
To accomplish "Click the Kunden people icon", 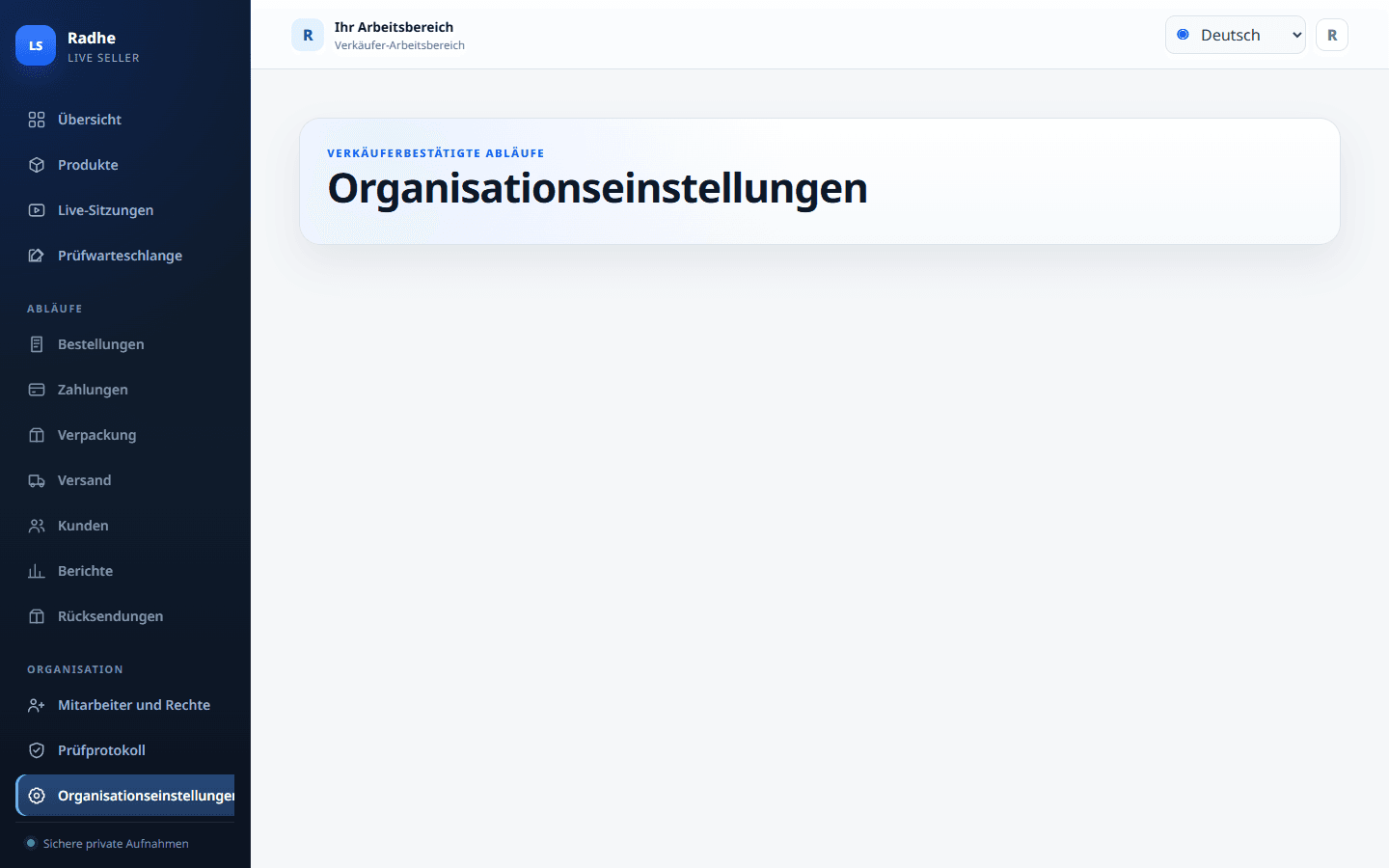I will pyautogui.click(x=37, y=526).
